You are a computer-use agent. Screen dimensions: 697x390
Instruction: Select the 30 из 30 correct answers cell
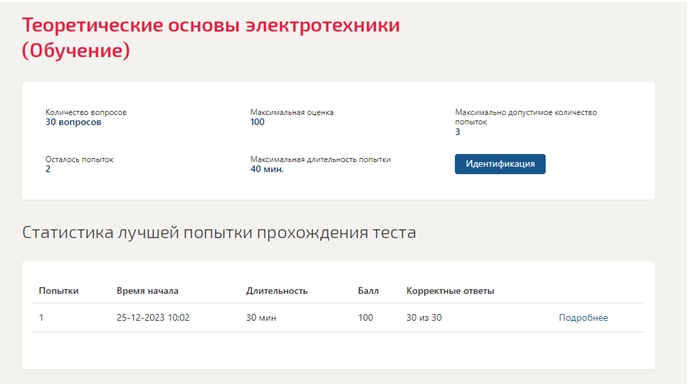(424, 318)
